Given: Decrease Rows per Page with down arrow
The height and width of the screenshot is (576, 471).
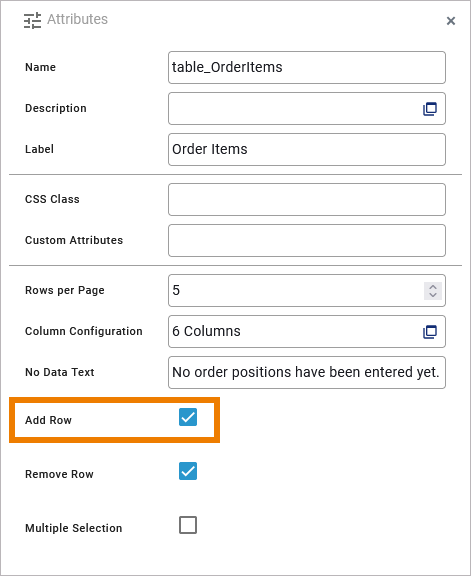Looking at the screenshot, I should click(x=433, y=295).
